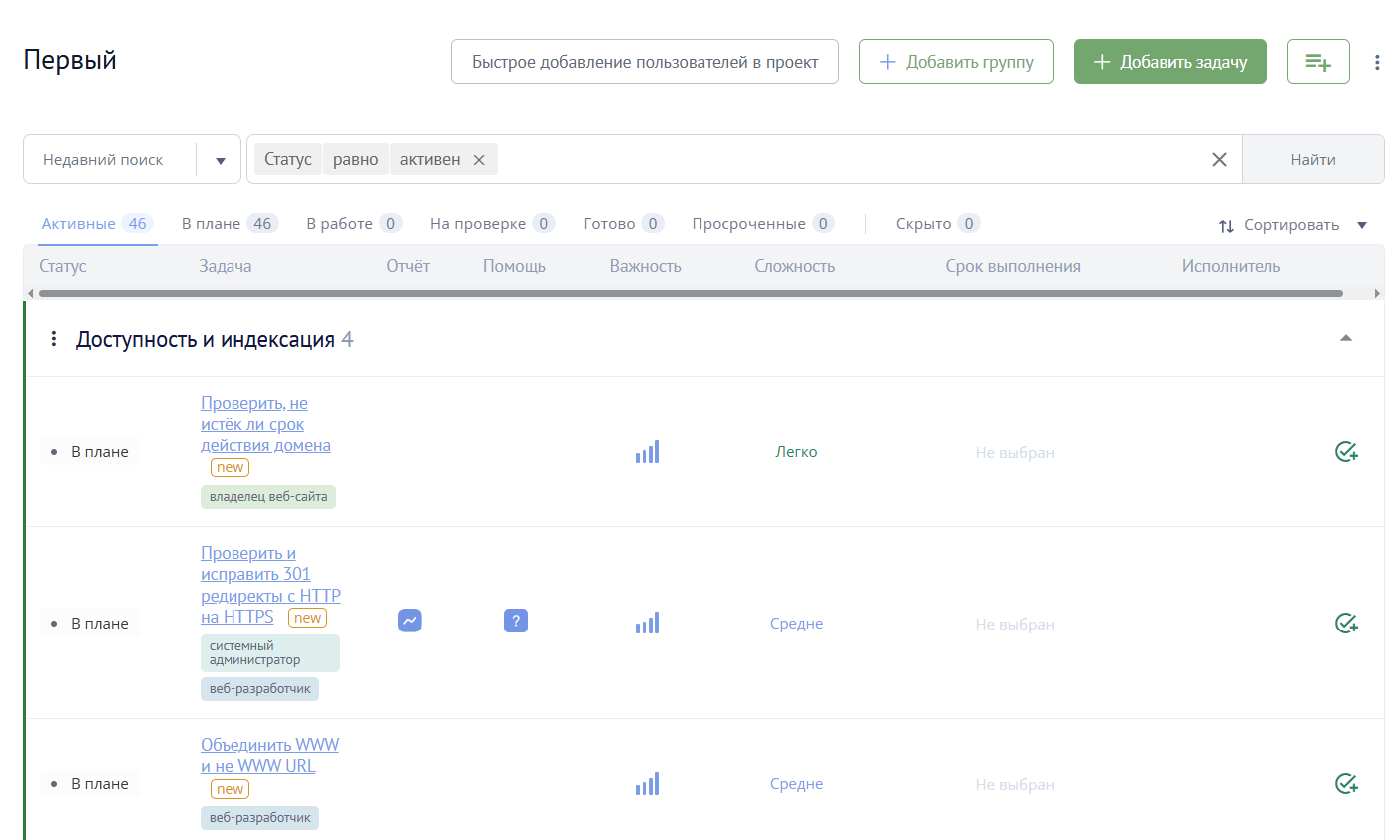Click the horizontal table scrollbar
The height and width of the screenshot is (840, 1400).
click(x=691, y=293)
